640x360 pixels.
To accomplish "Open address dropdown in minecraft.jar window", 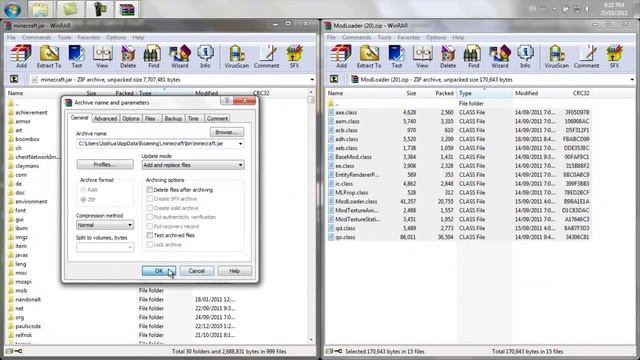I will (312, 80).
